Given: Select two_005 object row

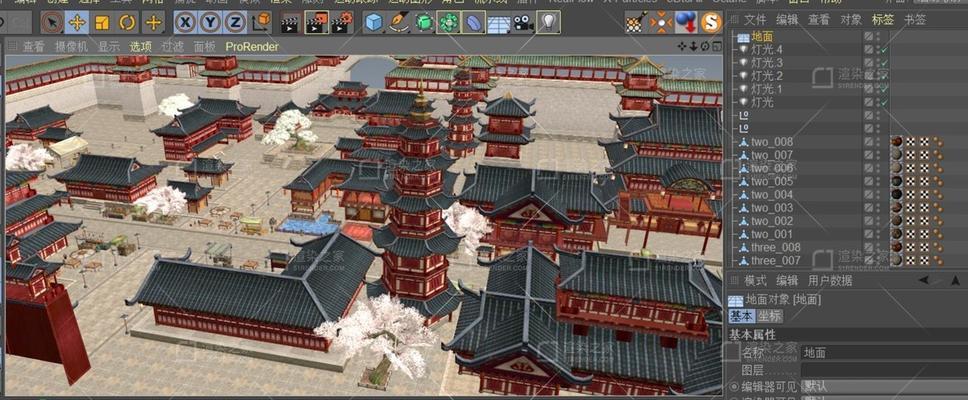Looking at the screenshot, I should point(772,181).
